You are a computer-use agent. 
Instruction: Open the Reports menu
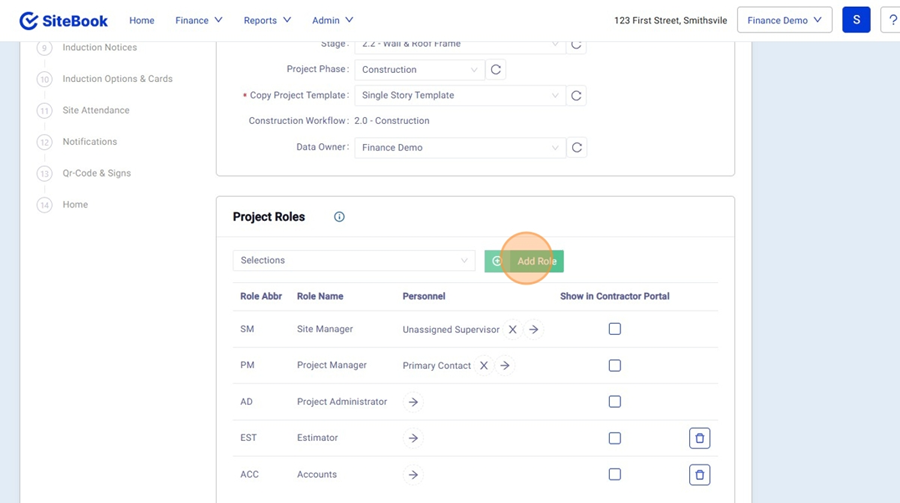click(267, 20)
